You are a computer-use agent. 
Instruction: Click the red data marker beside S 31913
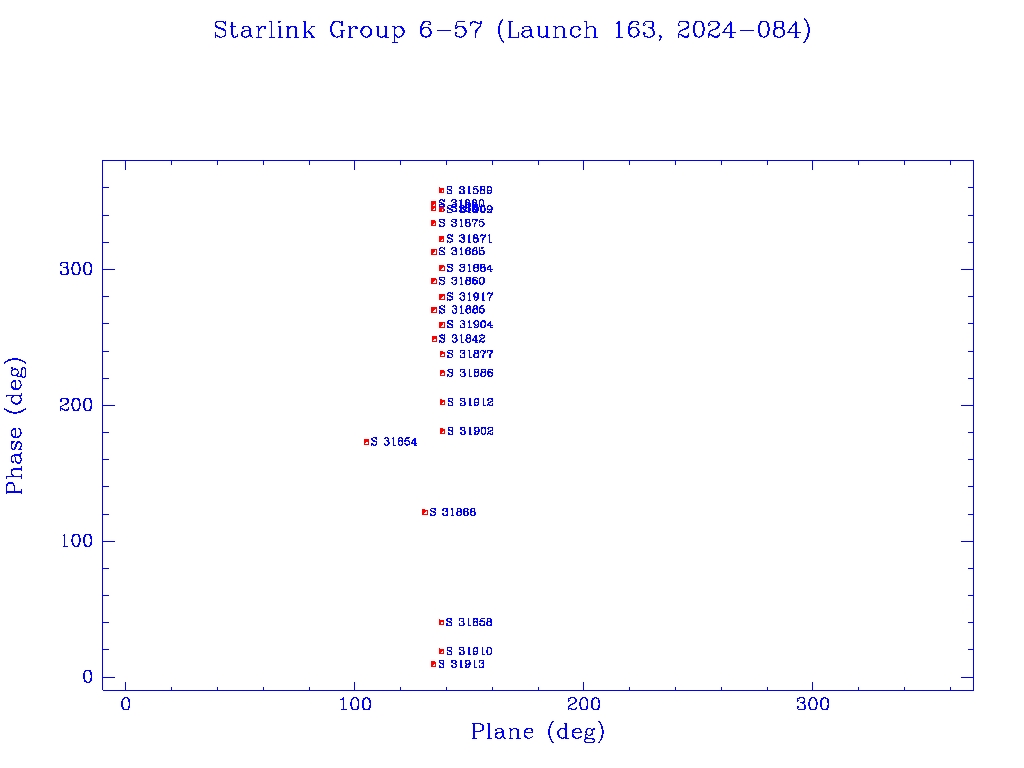(x=434, y=664)
